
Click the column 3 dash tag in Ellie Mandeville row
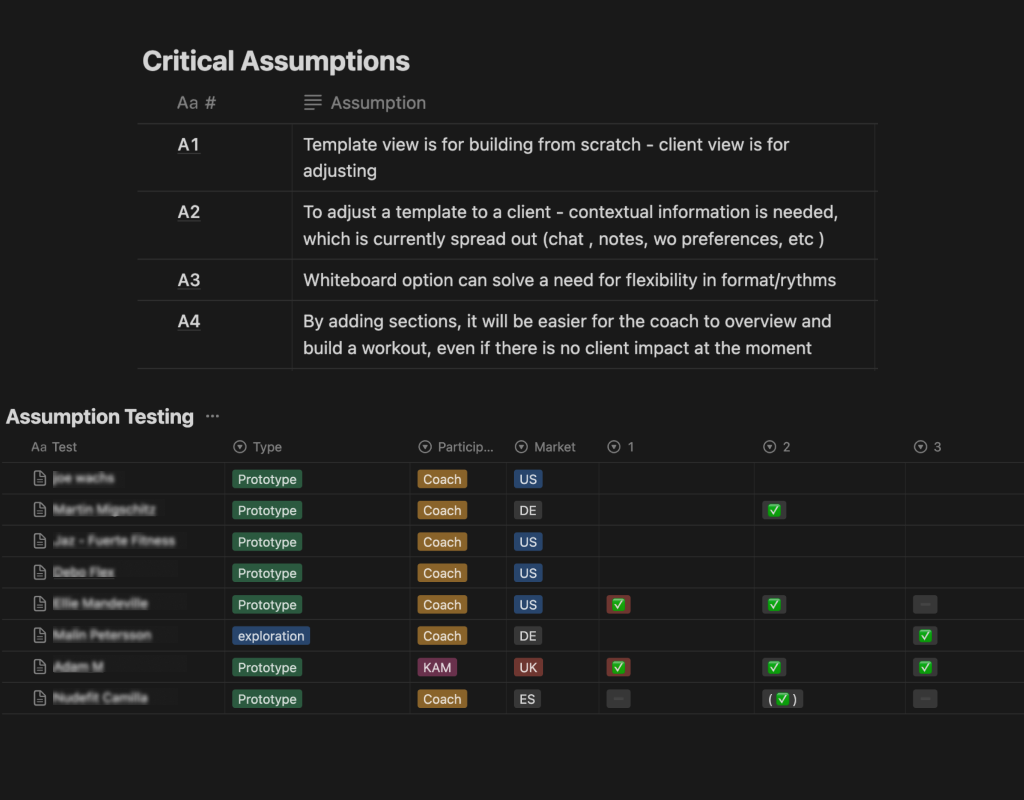coord(925,605)
